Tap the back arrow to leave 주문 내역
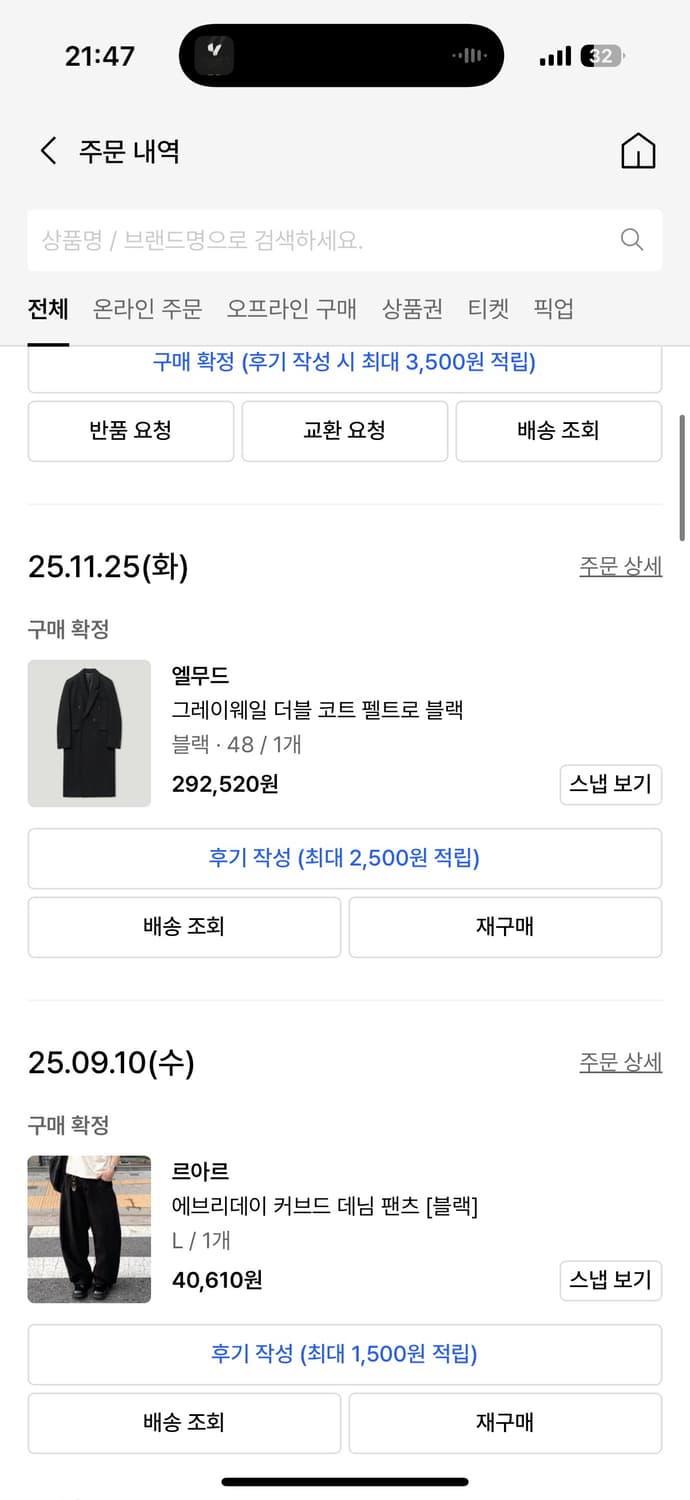This screenshot has height=1500, width=690. click(x=46, y=150)
